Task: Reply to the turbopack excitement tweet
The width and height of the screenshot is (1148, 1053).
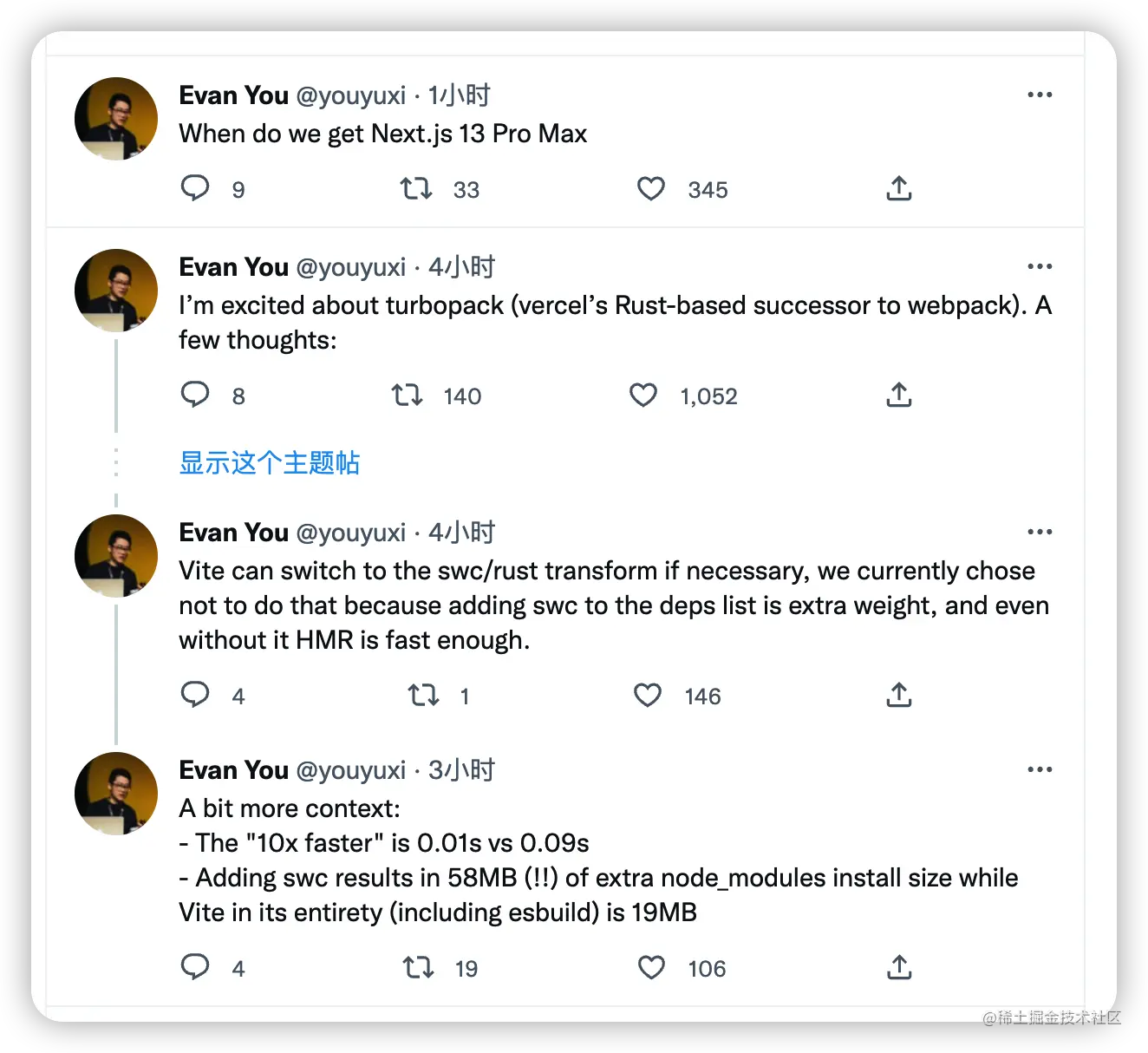Action: pyautogui.click(x=195, y=395)
